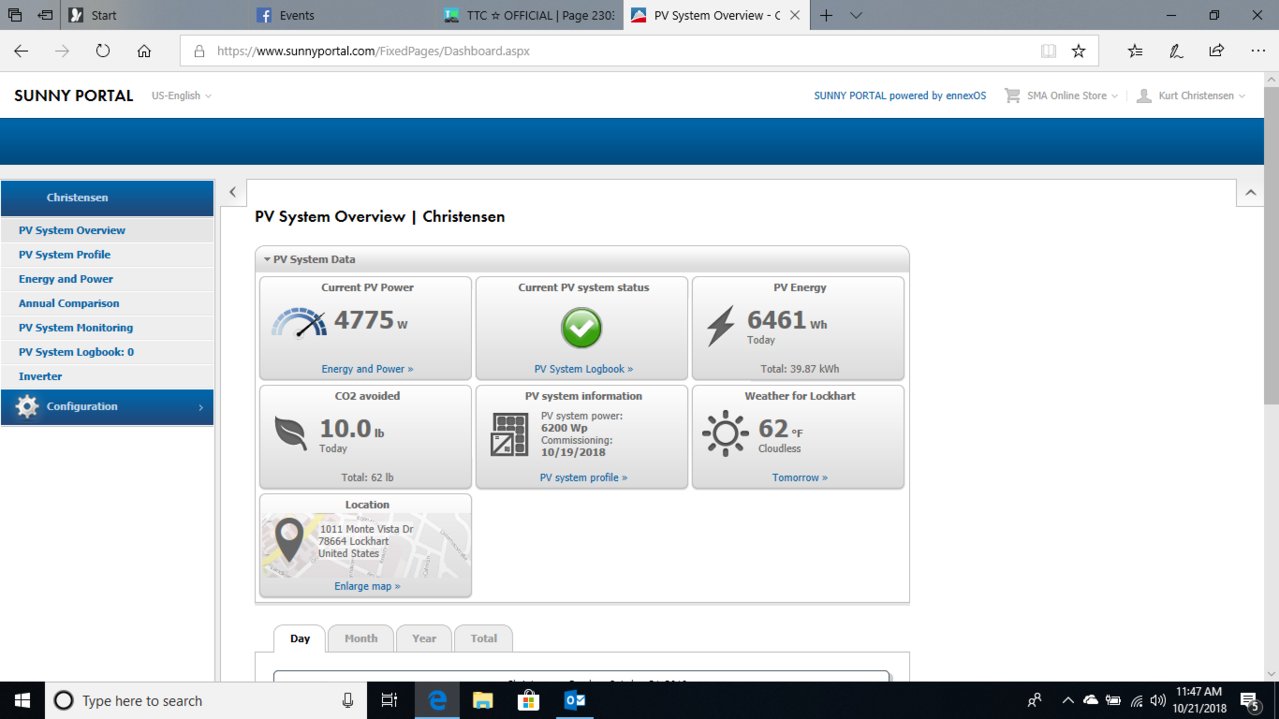
Task: Collapse the PV System Data section
Action: point(309,259)
